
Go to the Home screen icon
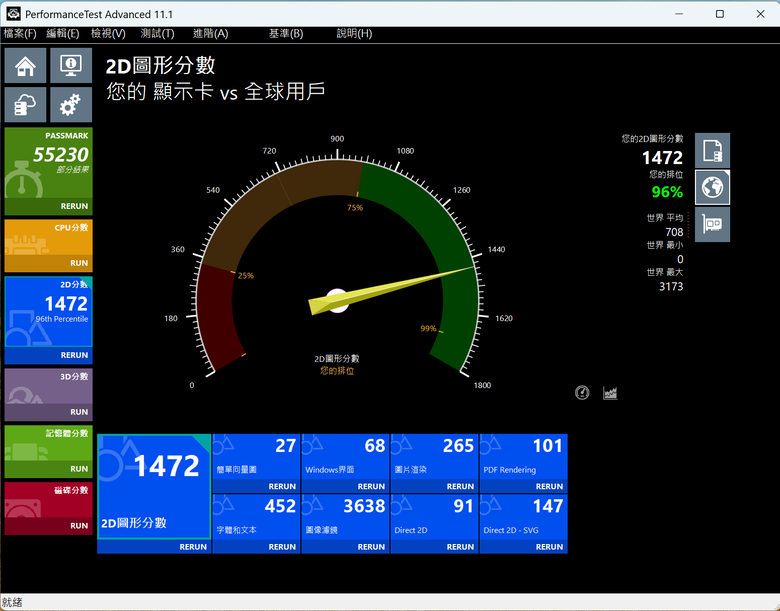[x=25, y=65]
